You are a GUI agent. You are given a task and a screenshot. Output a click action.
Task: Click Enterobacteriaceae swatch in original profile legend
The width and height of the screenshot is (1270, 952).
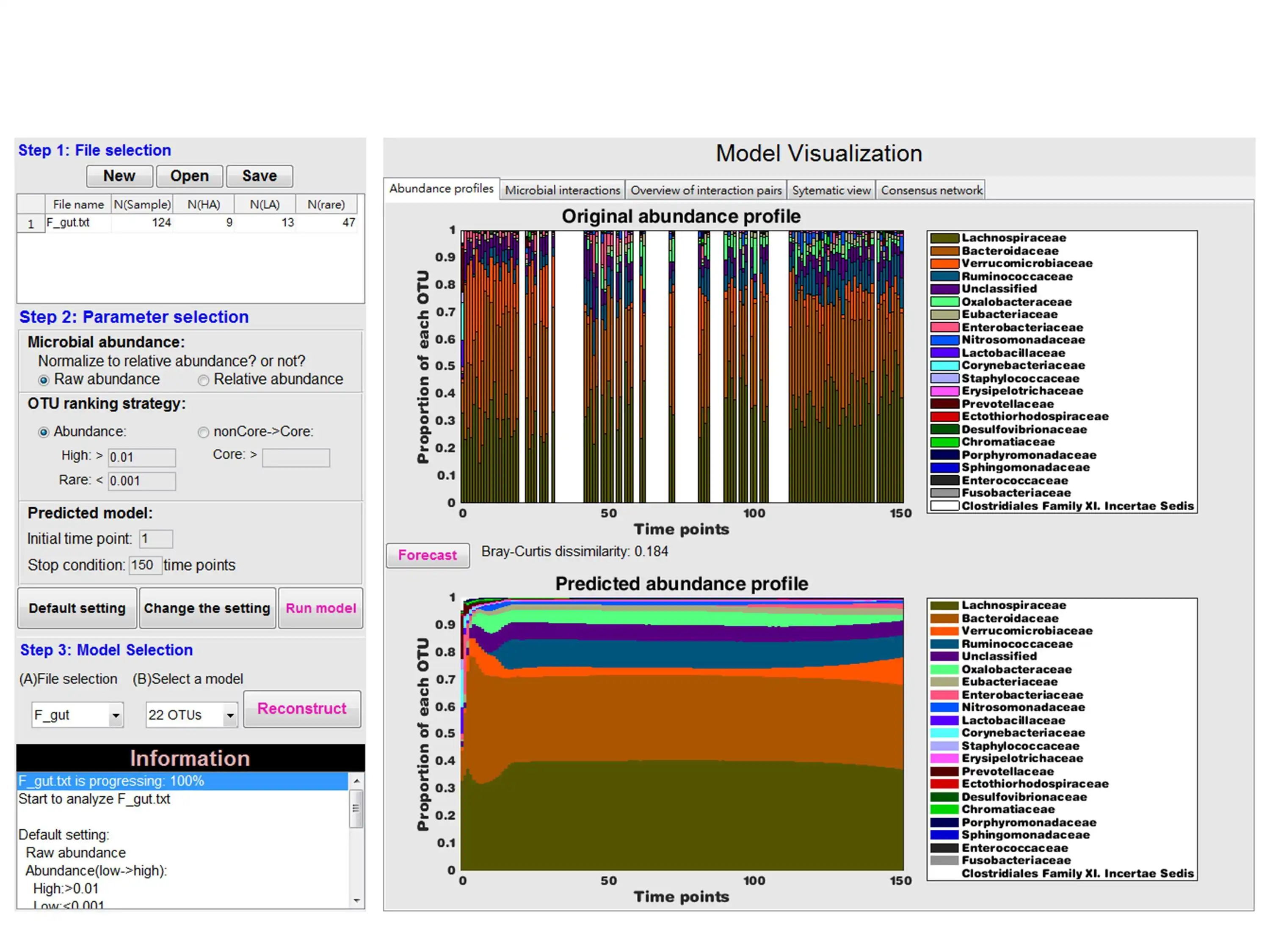pyautogui.click(x=944, y=327)
